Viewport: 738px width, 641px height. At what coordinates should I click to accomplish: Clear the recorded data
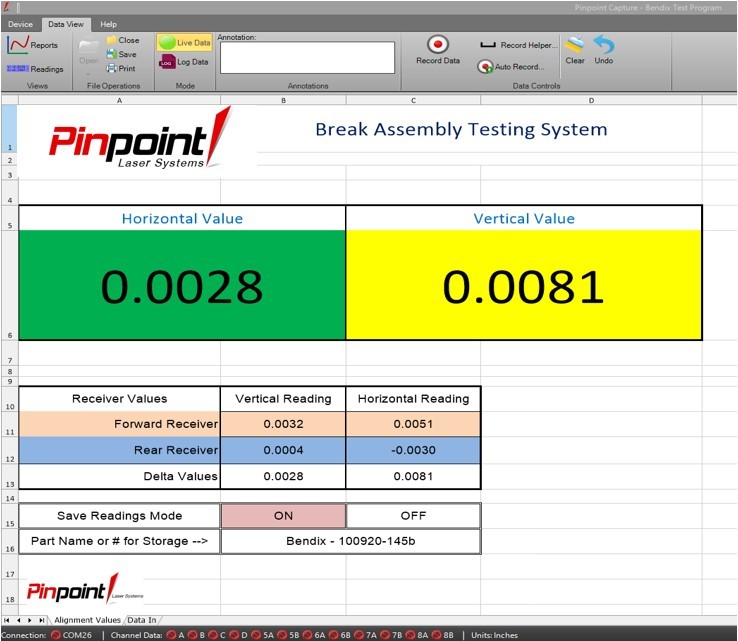[x=575, y=50]
